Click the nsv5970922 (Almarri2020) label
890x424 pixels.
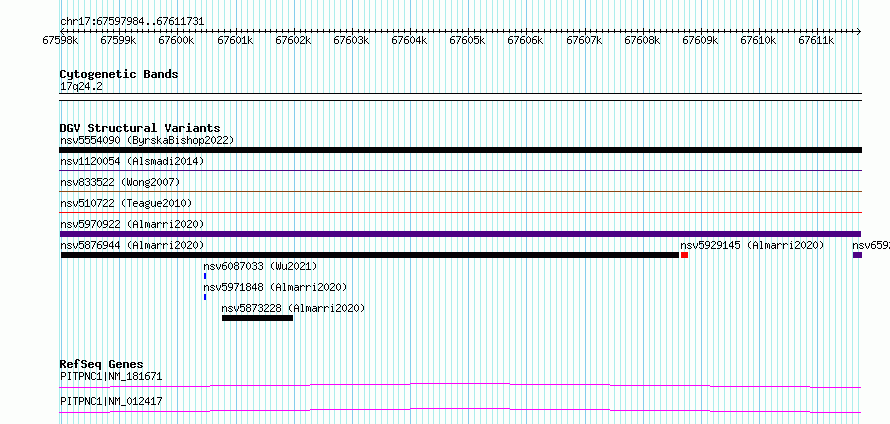pyautogui.click(x=132, y=224)
